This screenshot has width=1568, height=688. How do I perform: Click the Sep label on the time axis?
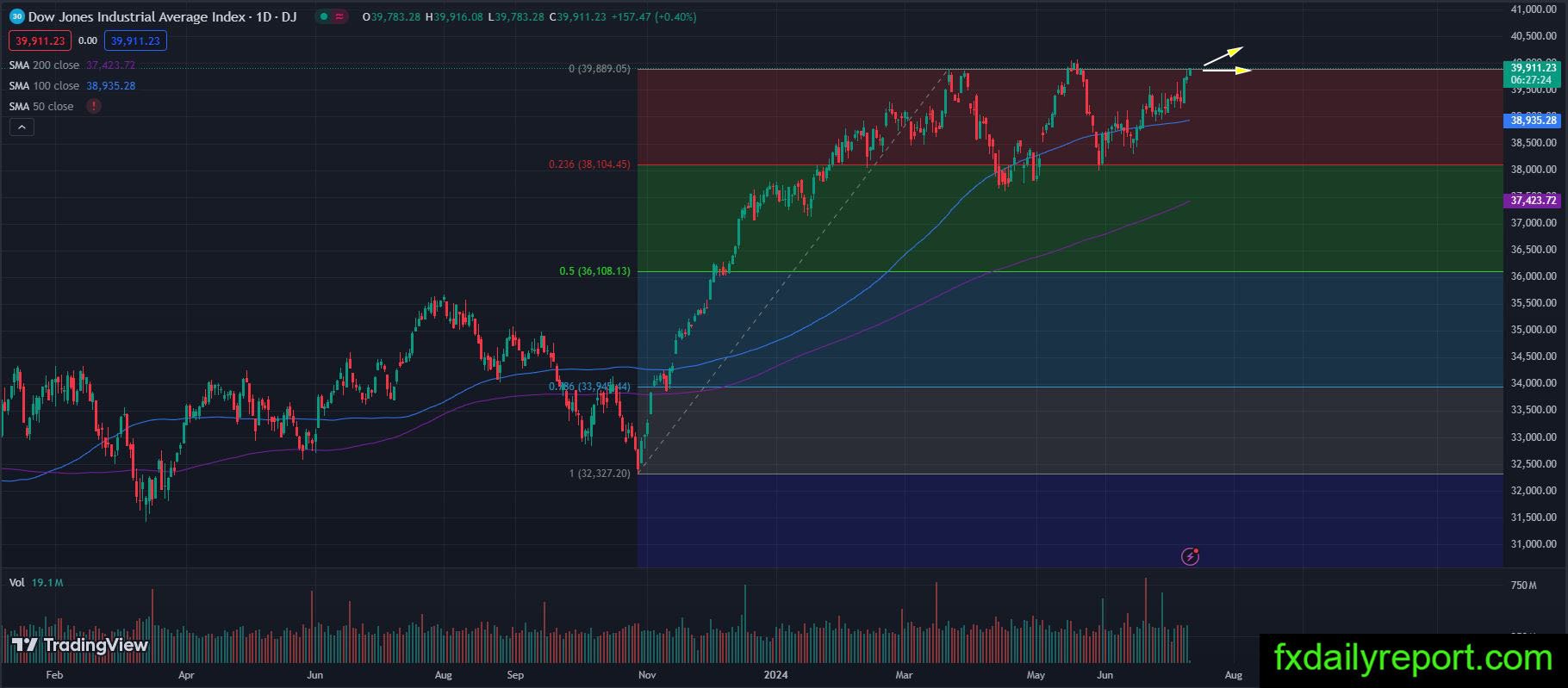click(x=515, y=675)
